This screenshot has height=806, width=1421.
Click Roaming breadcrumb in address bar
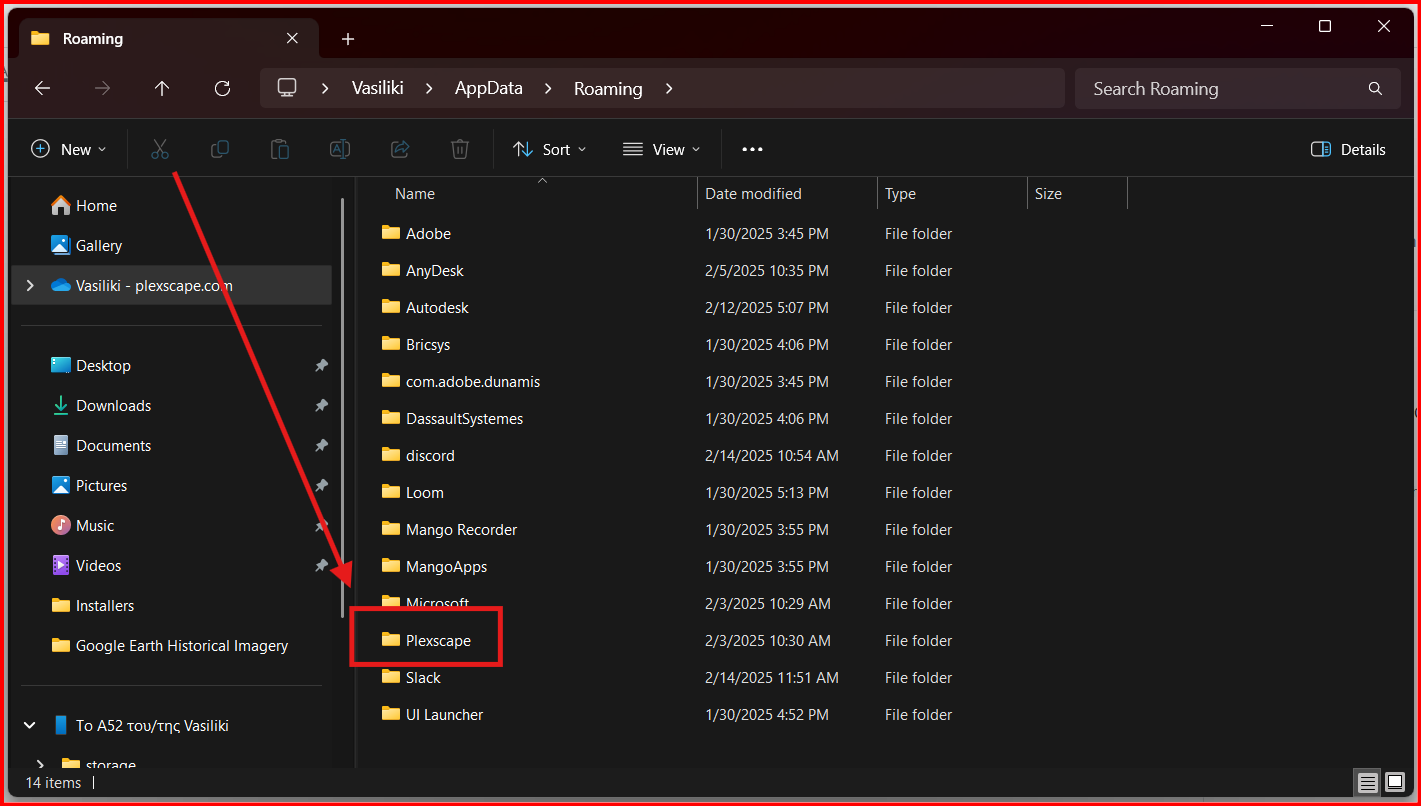coord(608,88)
